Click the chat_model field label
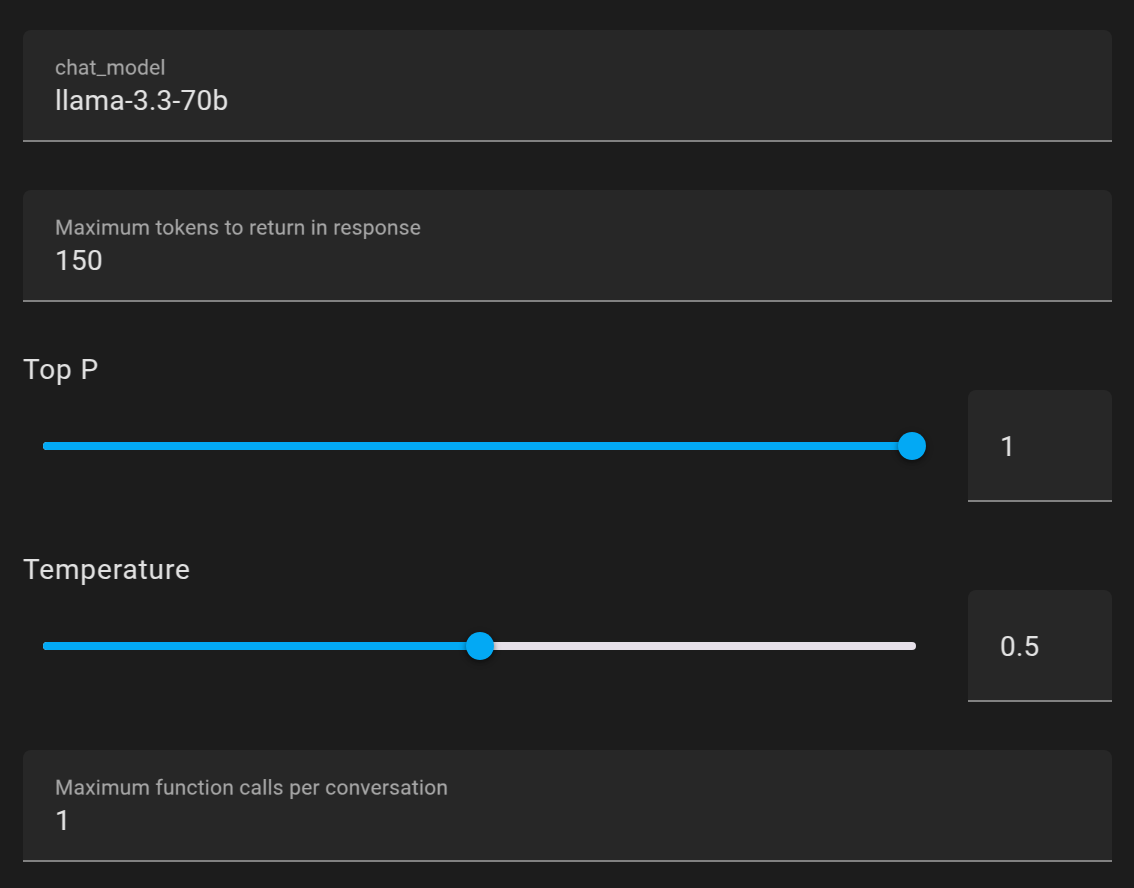Image resolution: width=1134 pixels, height=888 pixels. pos(110,68)
